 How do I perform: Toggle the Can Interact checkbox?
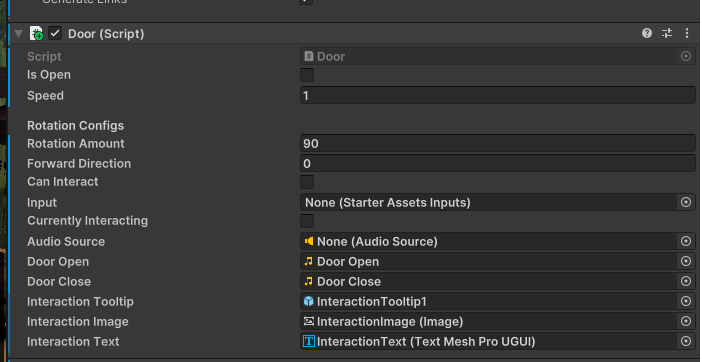pos(307,182)
